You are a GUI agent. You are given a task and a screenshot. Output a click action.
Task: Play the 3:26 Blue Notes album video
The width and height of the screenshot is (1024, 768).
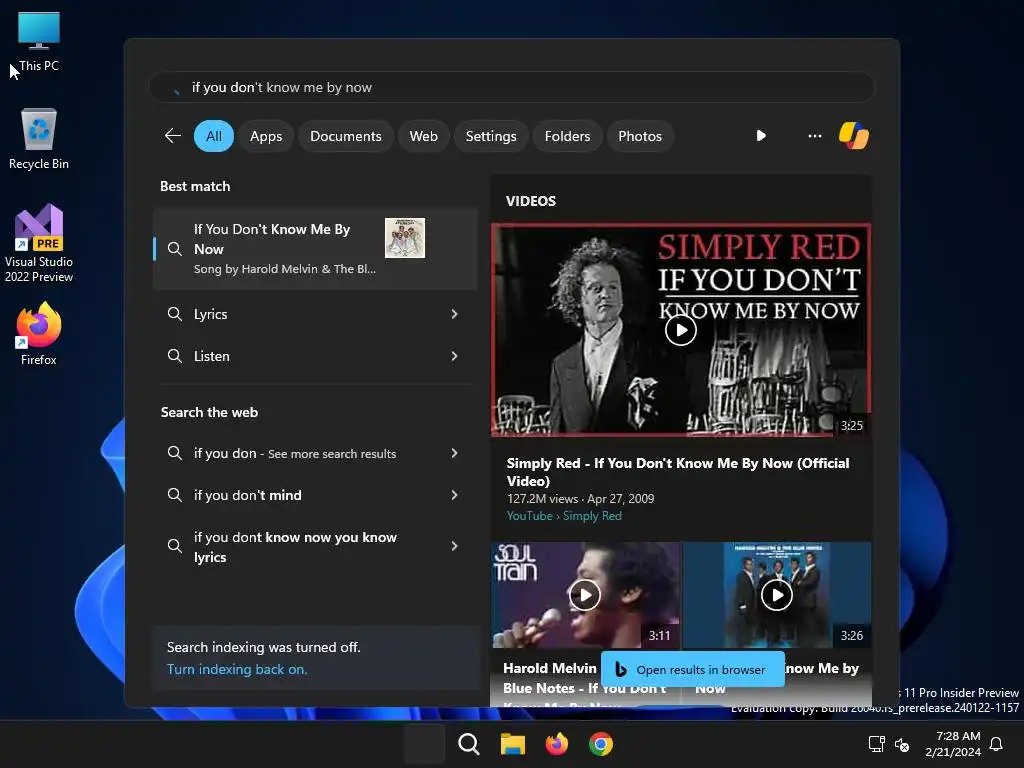(x=776, y=595)
